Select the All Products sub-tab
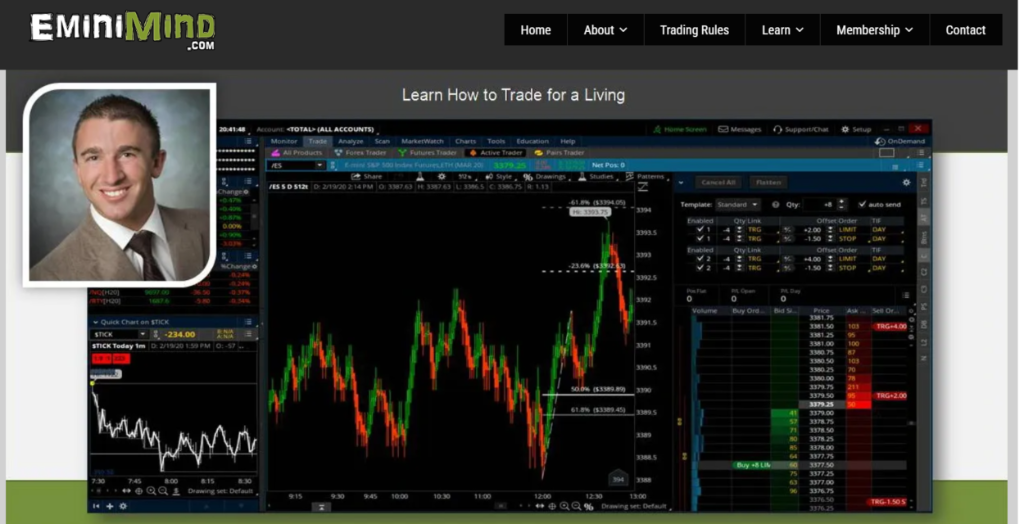The width and height of the screenshot is (1024, 524). [x=297, y=153]
